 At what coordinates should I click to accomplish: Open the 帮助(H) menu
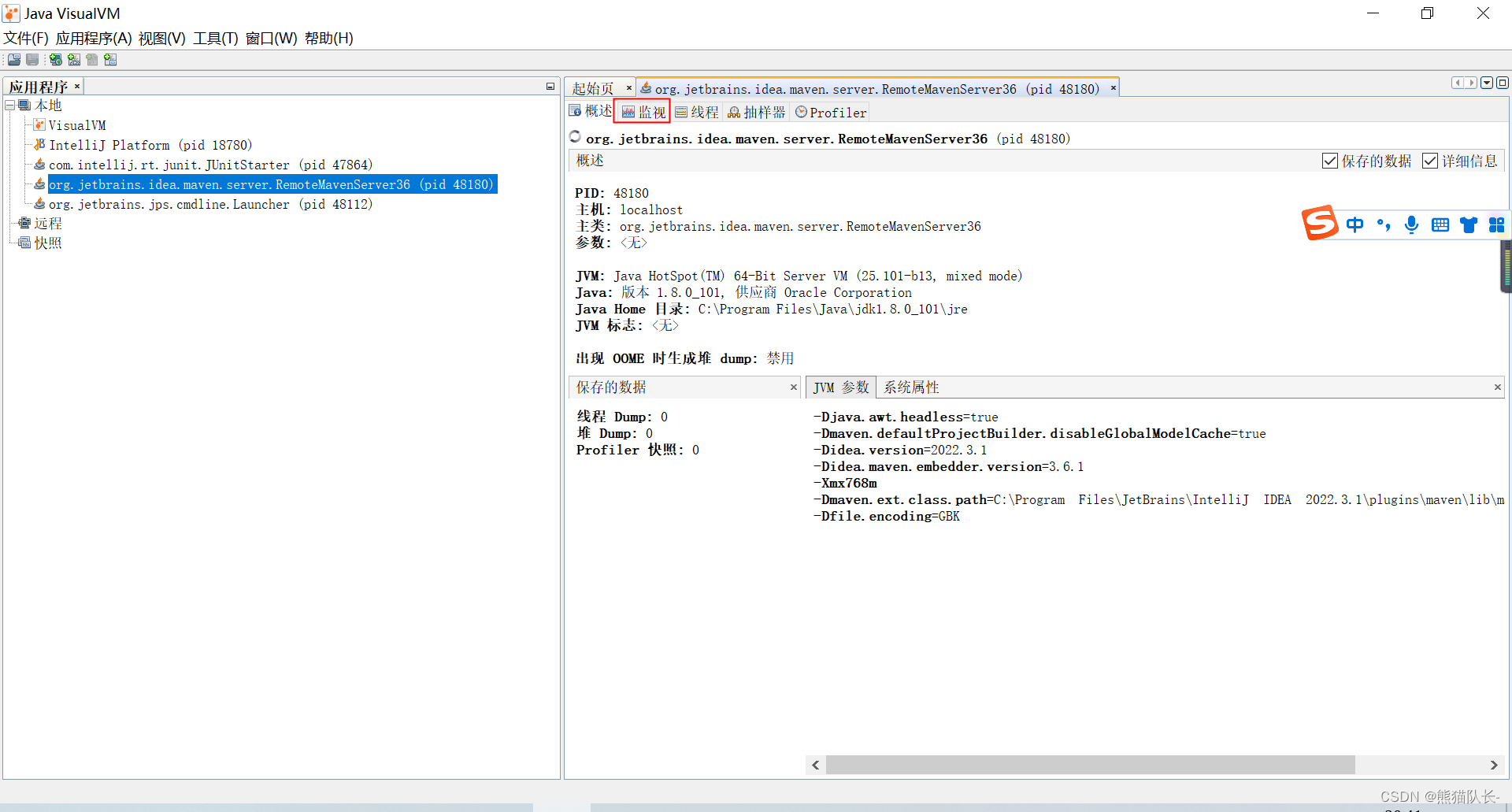point(329,39)
